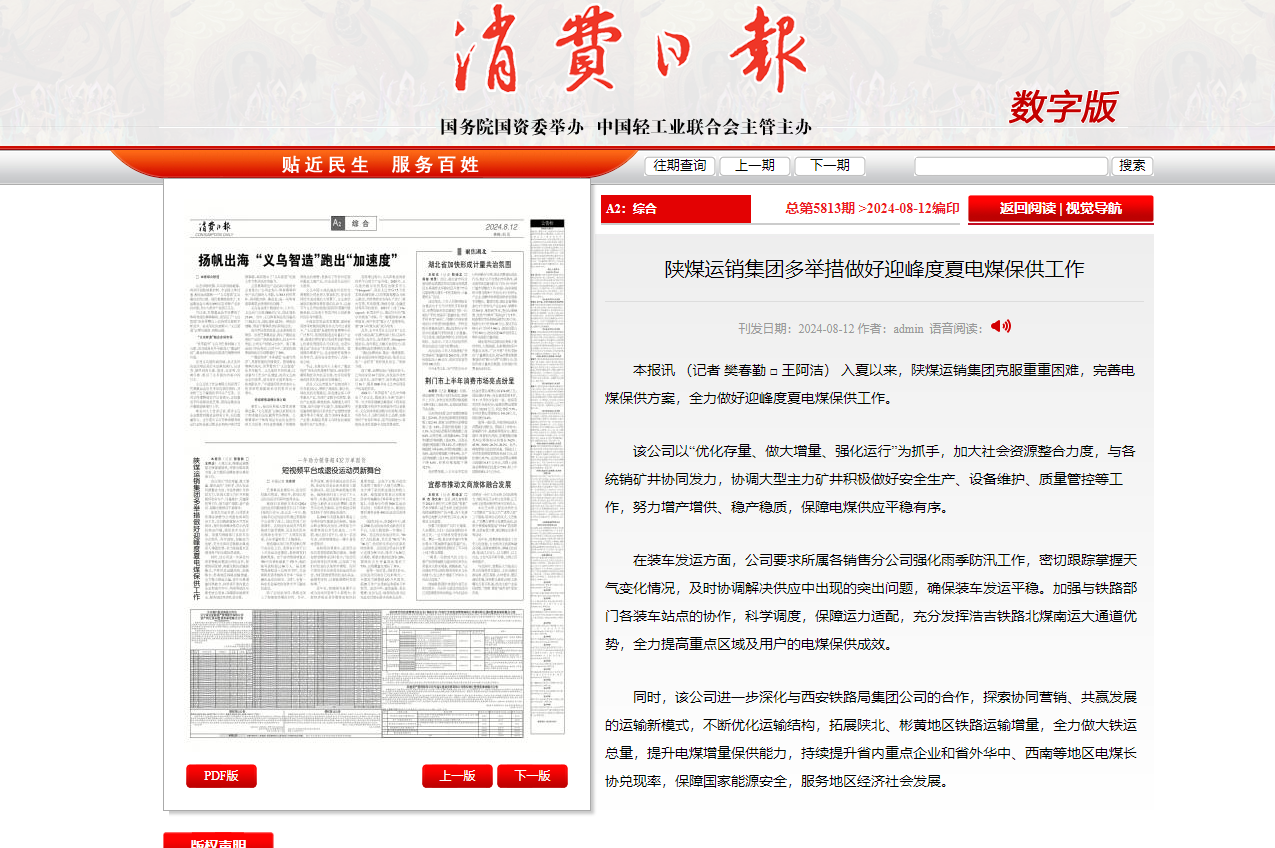Image resolution: width=1275 pixels, height=848 pixels.
Task: Click the 返回阅读 link
Action: pos(1027,209)
